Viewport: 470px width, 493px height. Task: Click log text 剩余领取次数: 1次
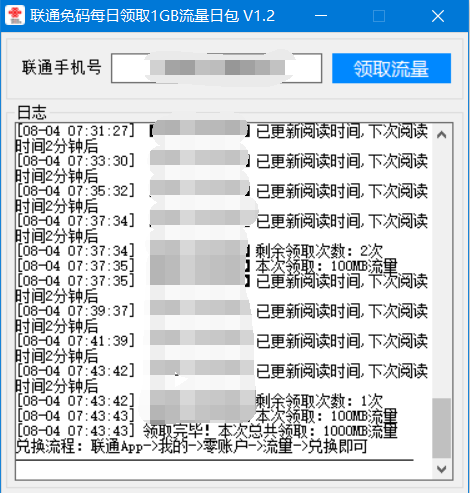(319, 401)
